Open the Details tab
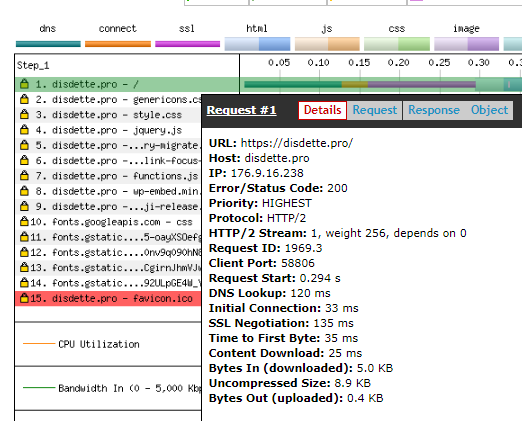This screenshot has width=522, height=421. [322, 110]
